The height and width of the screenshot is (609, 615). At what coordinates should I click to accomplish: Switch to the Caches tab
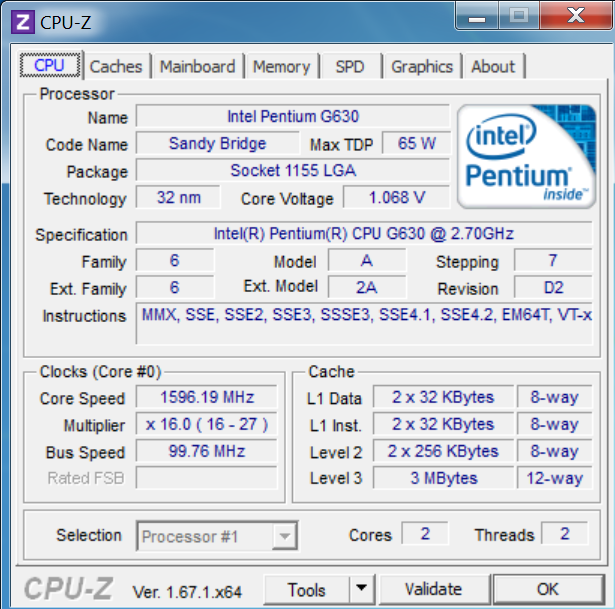pos(116,67)
